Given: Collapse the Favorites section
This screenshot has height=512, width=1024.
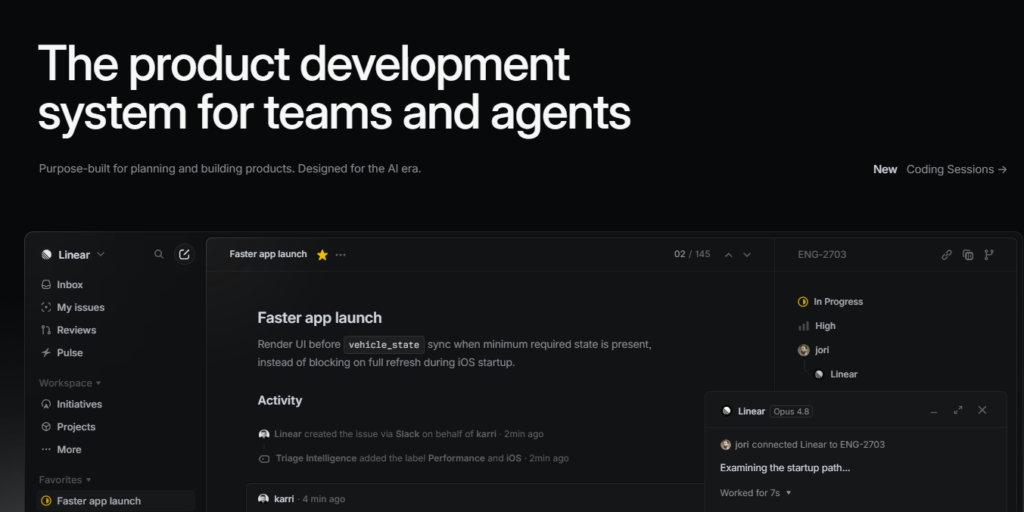Looking at the screenshot, I should click(65, 480).
